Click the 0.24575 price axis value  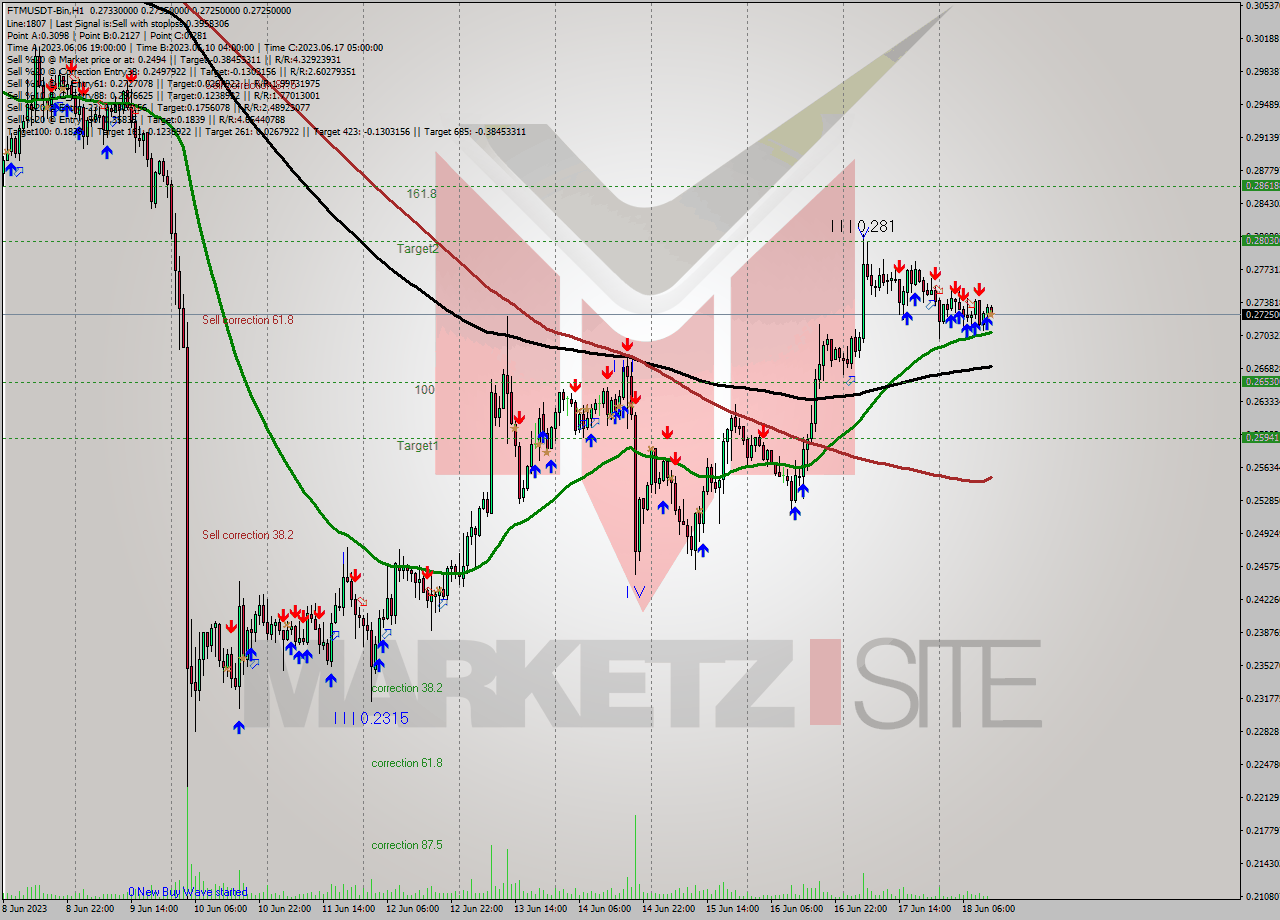(1262, 567)
